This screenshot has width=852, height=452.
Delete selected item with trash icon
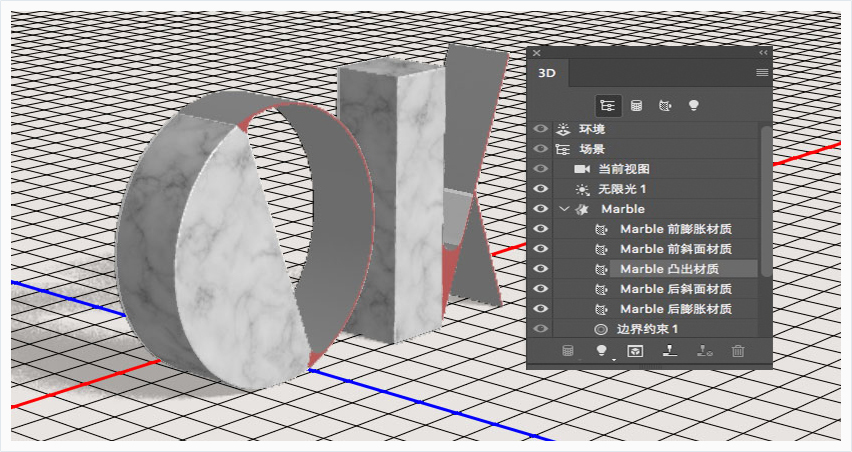click(737, 351)
